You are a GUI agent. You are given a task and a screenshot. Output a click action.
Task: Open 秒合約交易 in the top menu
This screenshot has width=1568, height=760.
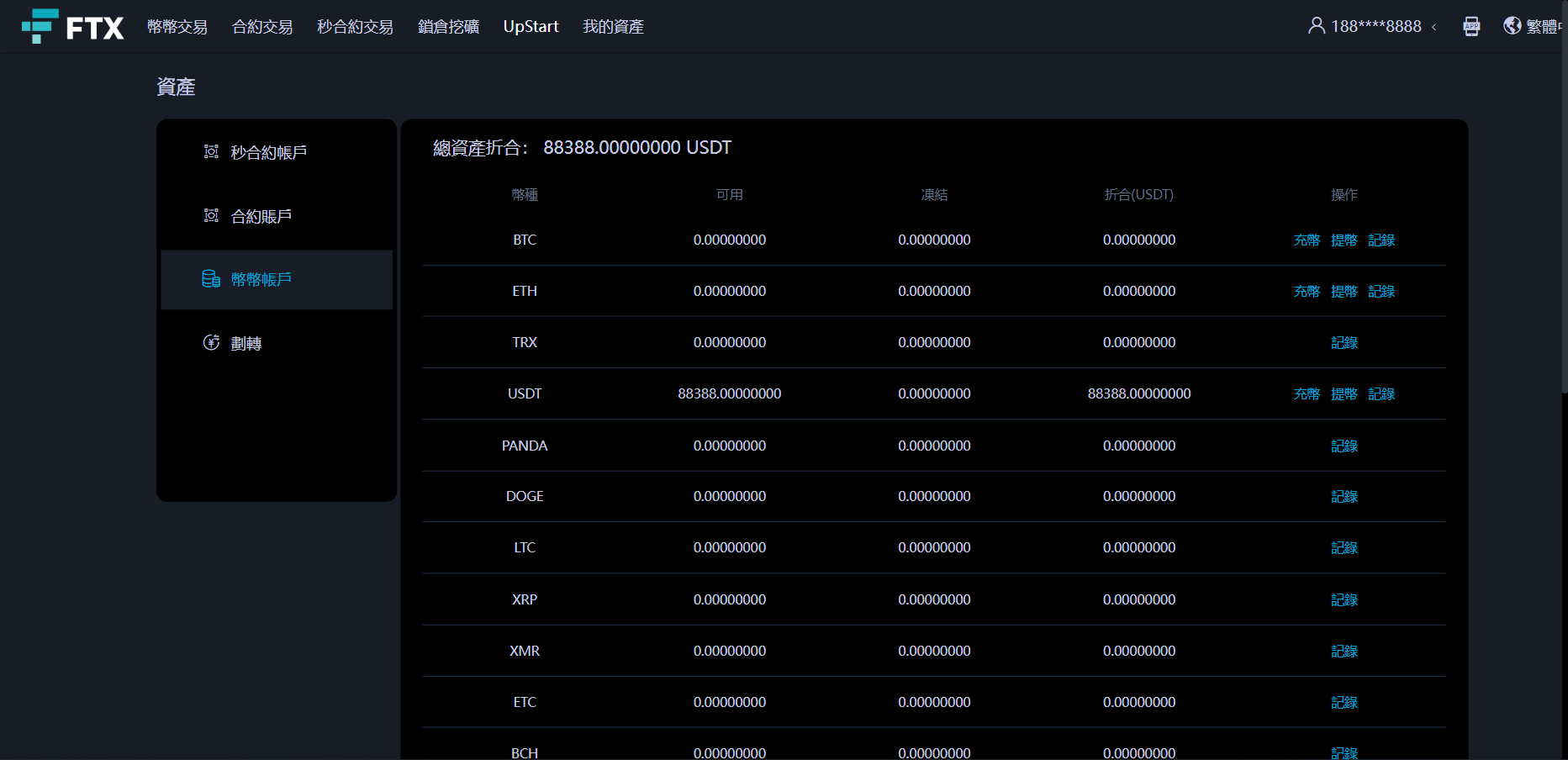(x=355, y=27)
